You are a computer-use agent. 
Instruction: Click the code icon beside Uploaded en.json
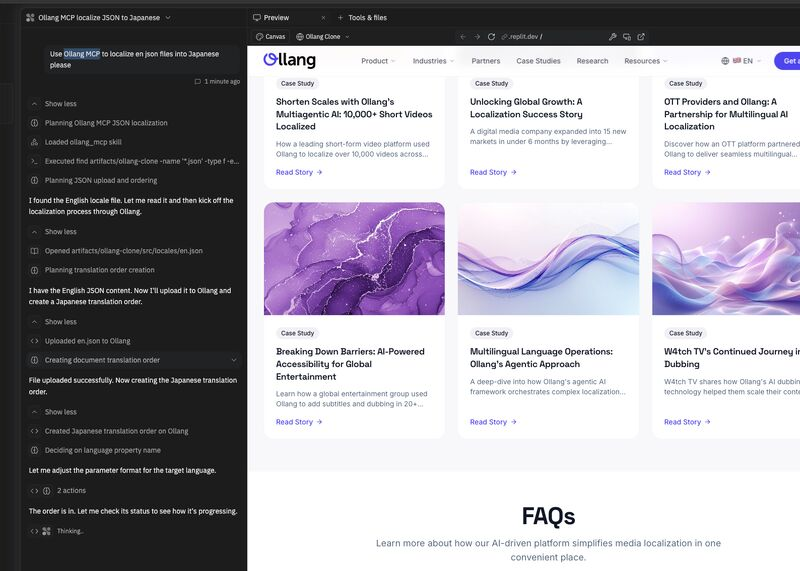[34, 341]
